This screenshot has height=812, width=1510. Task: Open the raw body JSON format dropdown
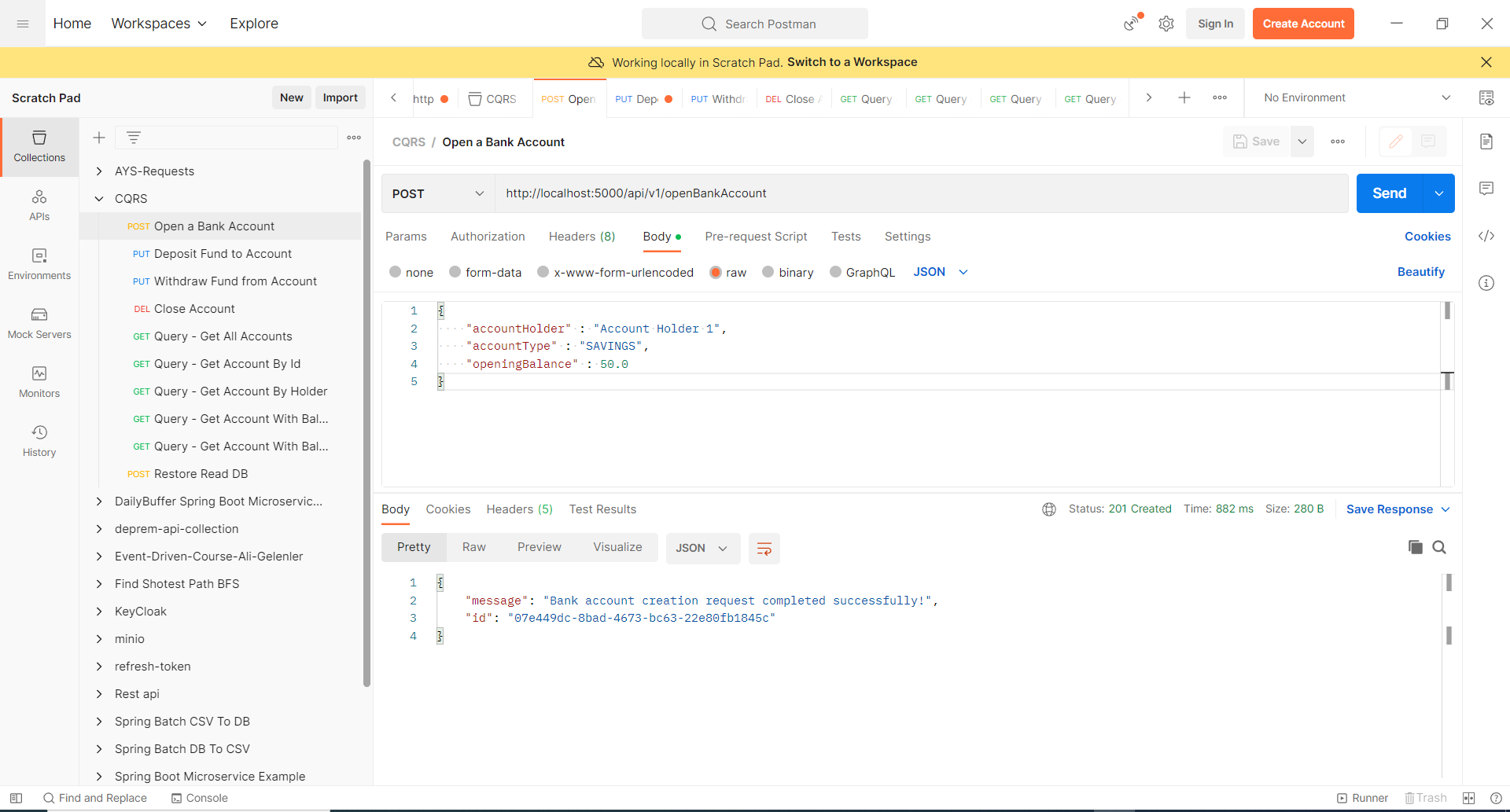click(x=941, y=272)
